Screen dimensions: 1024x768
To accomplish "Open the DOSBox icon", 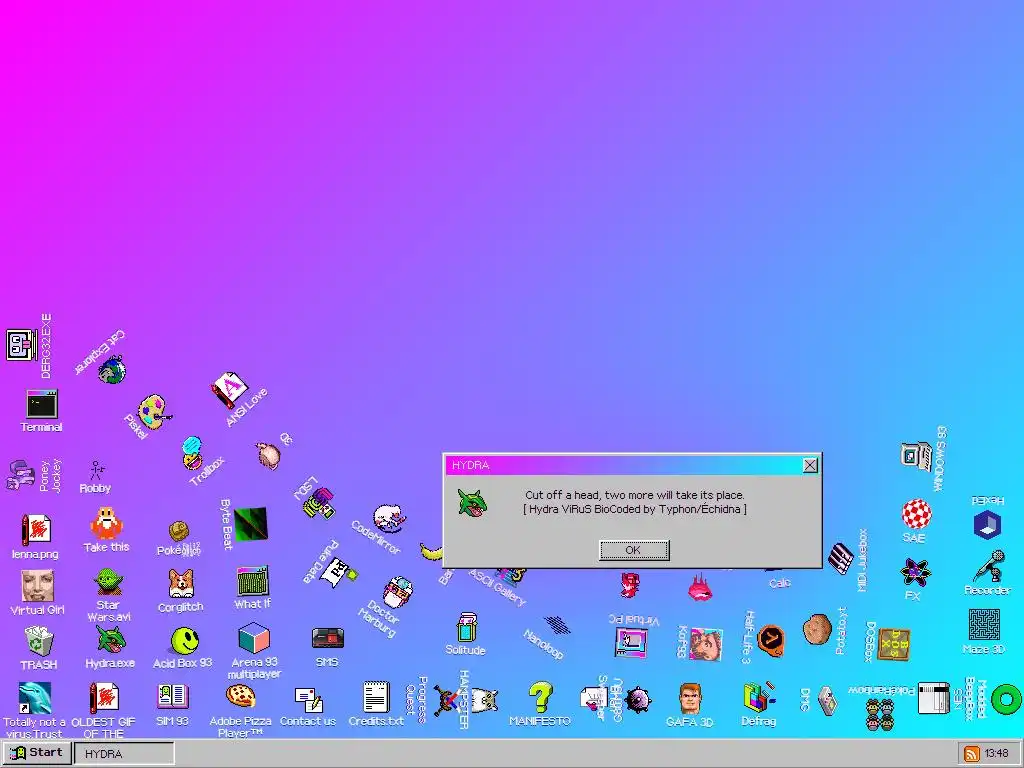I will point(894,644).
